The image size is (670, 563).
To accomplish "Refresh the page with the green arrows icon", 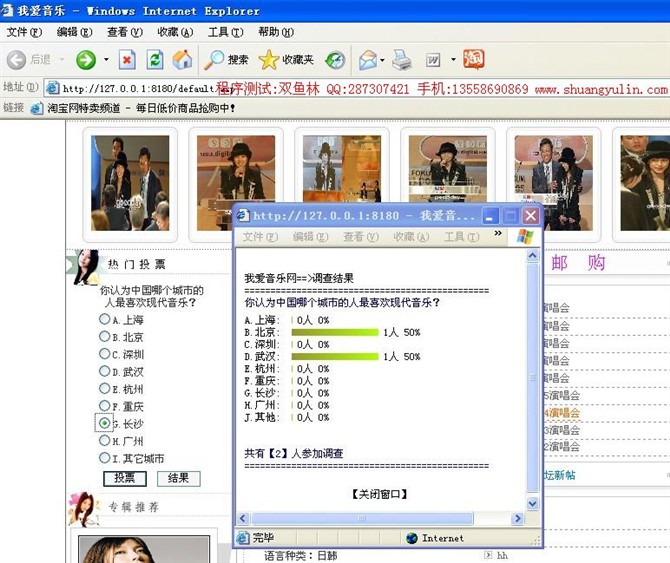I will (155, 59).
